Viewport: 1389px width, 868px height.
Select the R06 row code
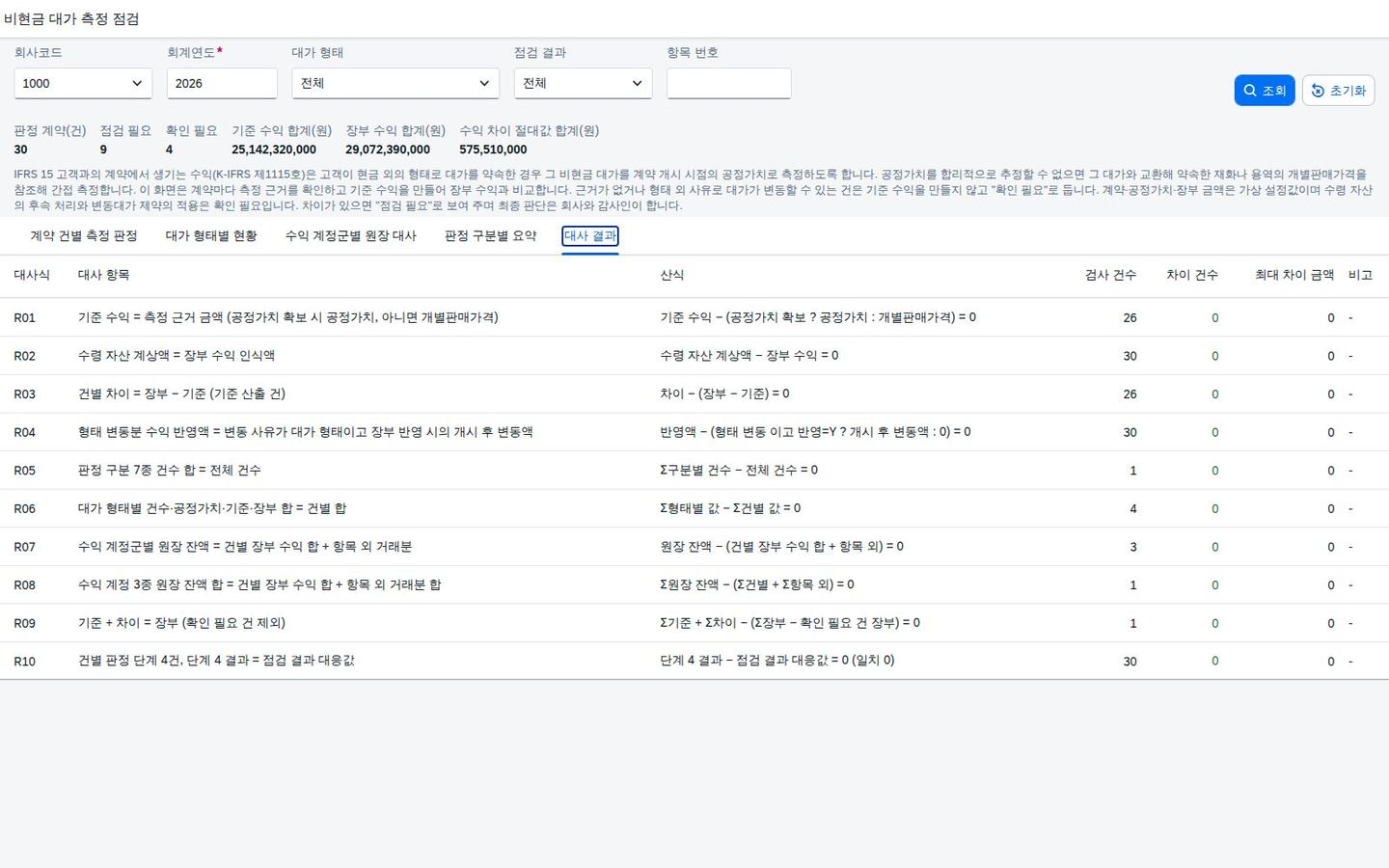24,508
